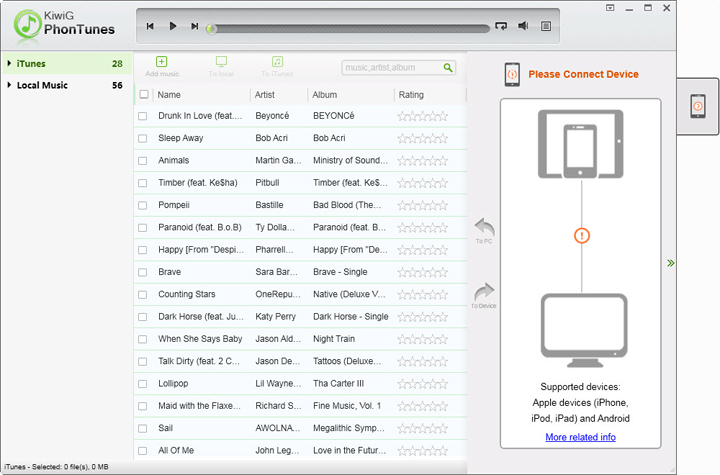Select the iTunes library entry
The width and height of the screenshot is (720, 475).
[67, 63]
